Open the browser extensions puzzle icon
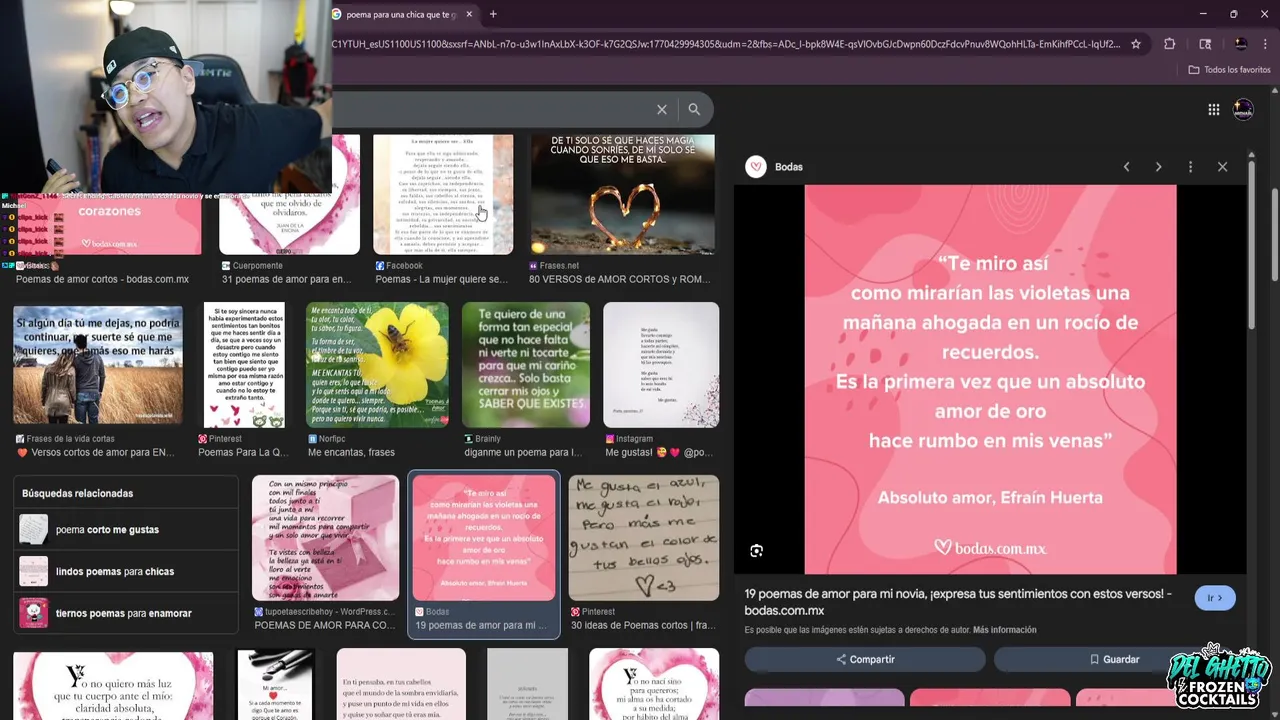The height and width of the screenshot is (720, 1280). (x=1169, y=44)
